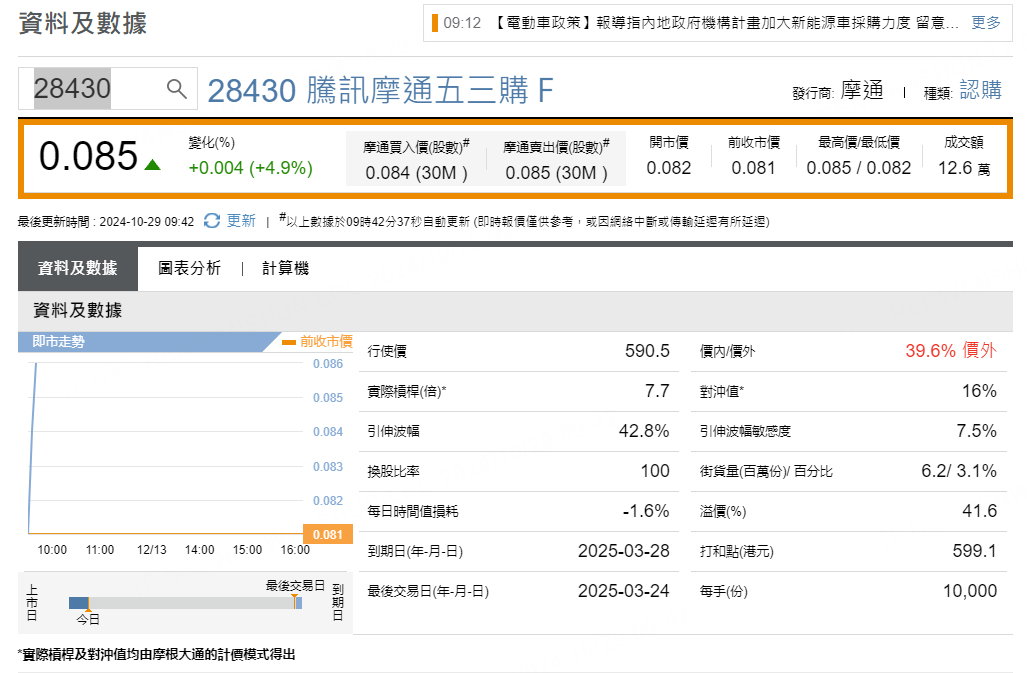Viewport: 1027px width, 673px height.
Task: Click the refresh arrows icon
Action: (x=212, y=221)
